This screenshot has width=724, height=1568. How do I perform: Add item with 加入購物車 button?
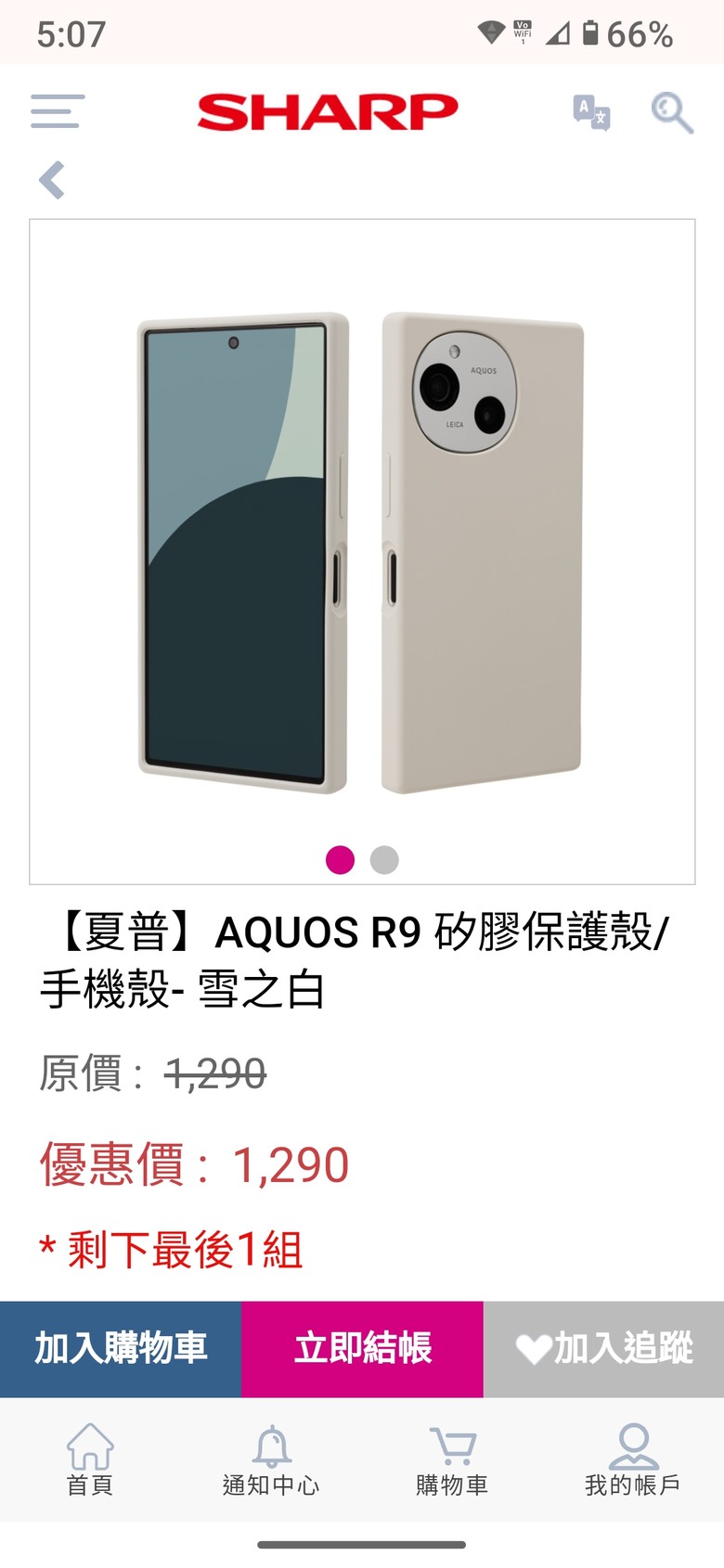click(121, 1349)
